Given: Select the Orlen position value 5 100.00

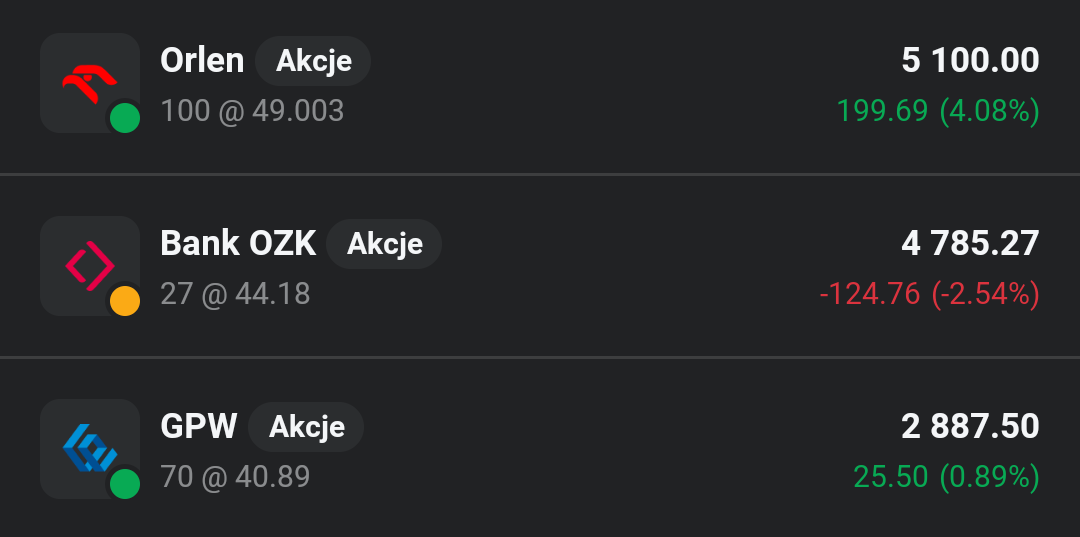Looking at the screenshot, I should pyautogui.click(x=970, y=60).
